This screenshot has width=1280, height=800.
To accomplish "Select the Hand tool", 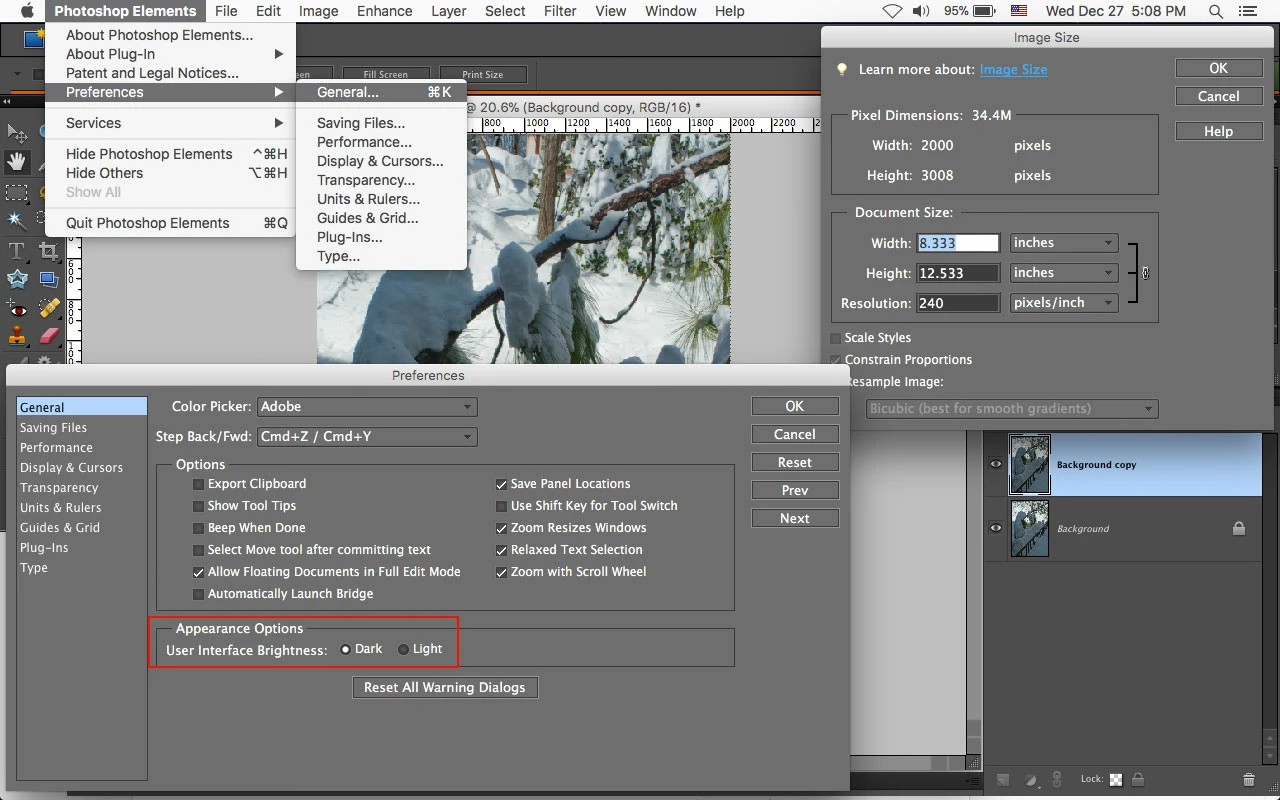I will [17, 161].
